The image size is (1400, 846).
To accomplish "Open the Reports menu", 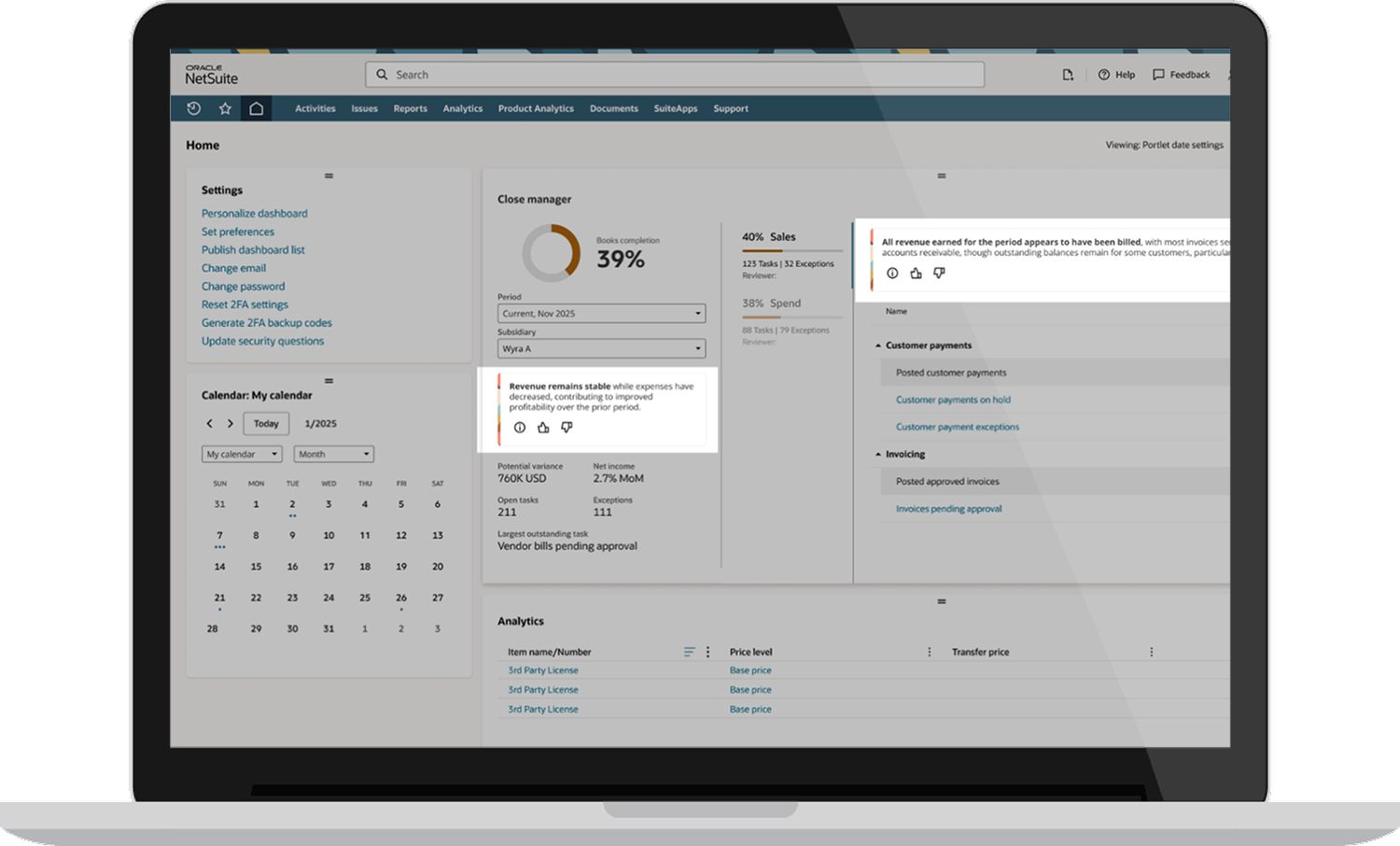I will tap(410, 108).
